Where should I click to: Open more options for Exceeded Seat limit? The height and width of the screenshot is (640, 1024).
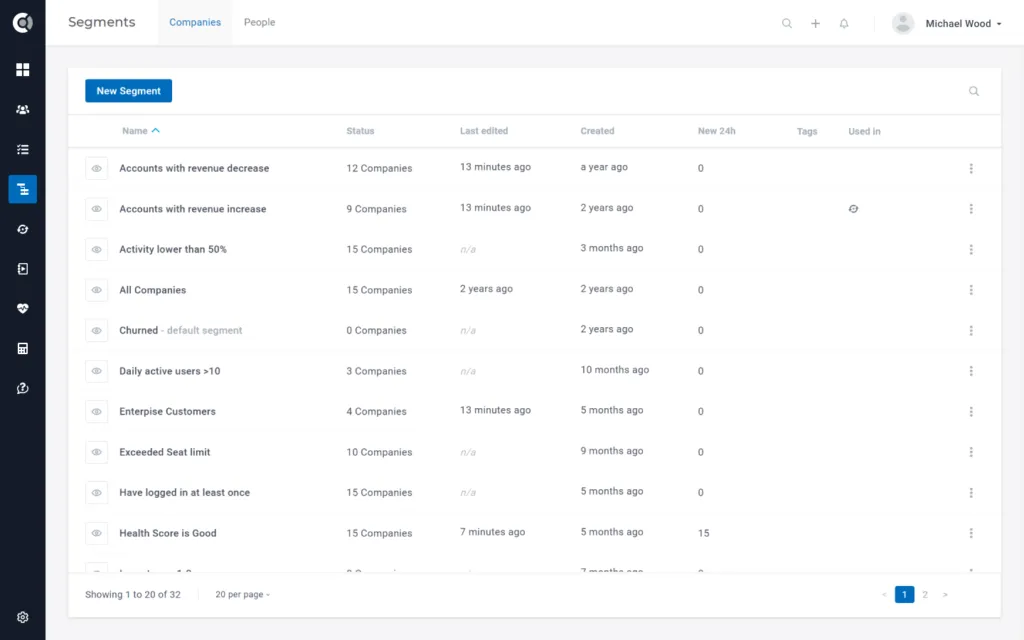tap(971, 452)
